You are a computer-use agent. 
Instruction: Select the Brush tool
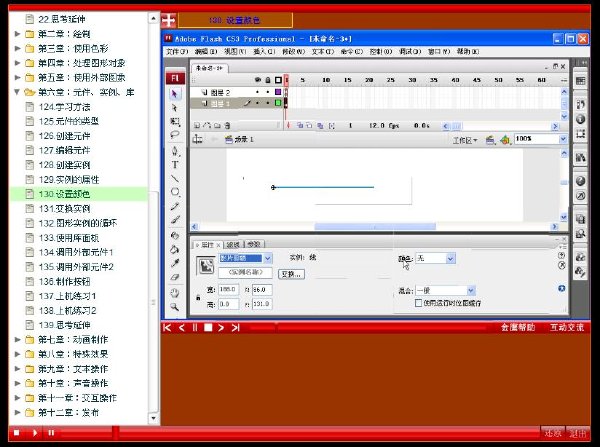click(175, 220)
